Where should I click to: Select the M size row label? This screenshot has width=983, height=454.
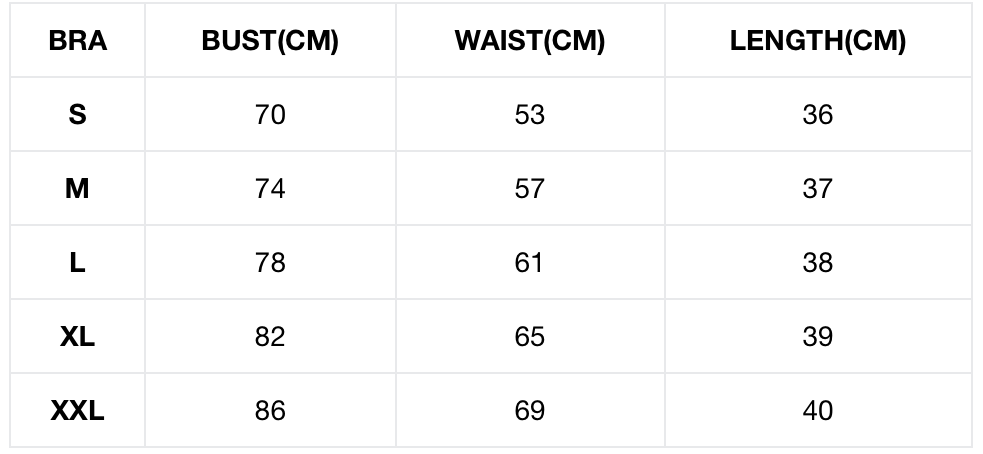pos(78,188)
